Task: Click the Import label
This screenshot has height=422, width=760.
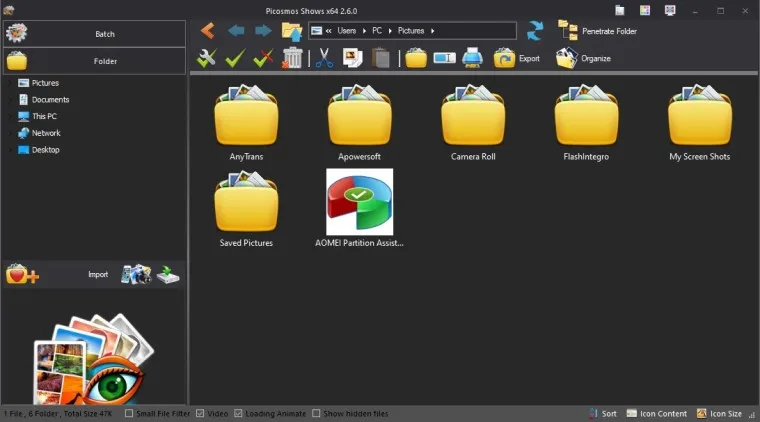Action: tap(98, 275)
